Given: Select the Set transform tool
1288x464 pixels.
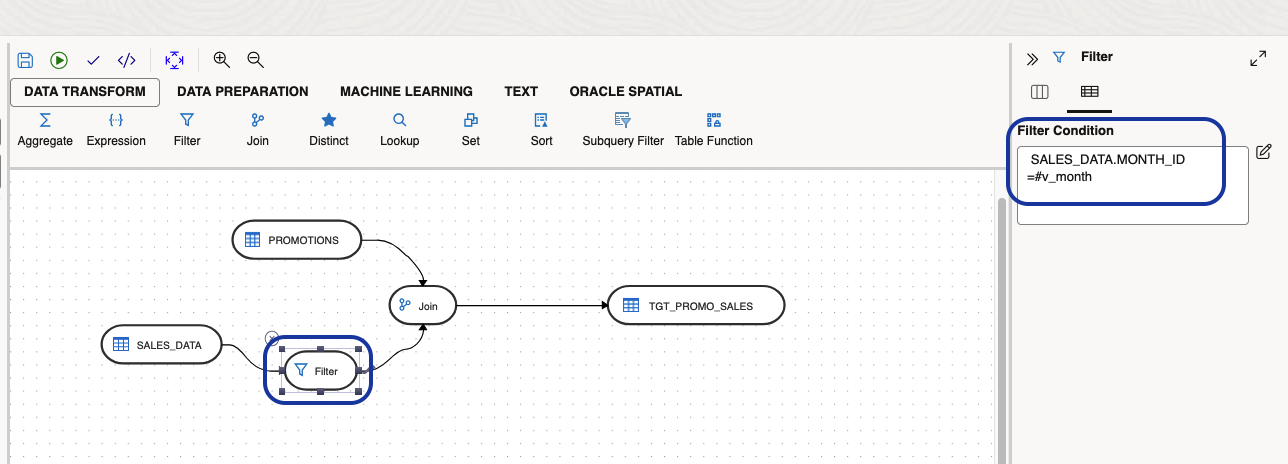Looking at the screenshot, I should pos(471,130).
